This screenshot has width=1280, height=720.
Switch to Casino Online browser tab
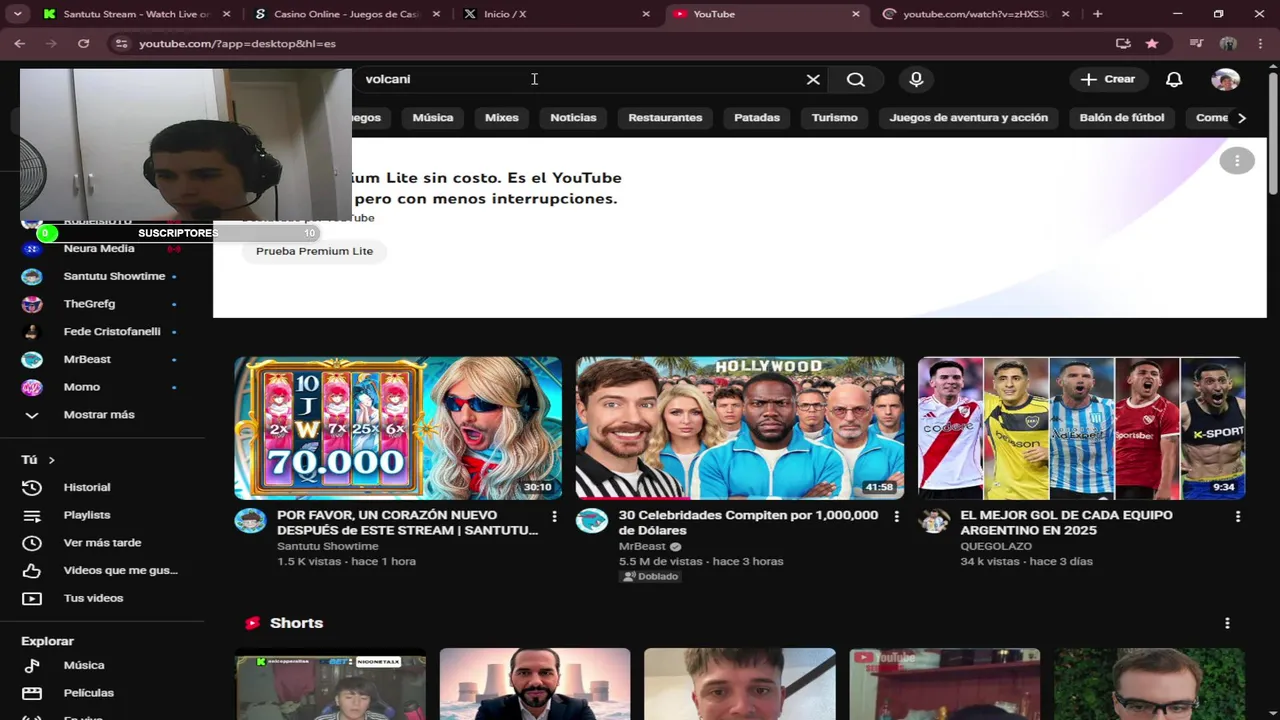click(x=348, y=14)
